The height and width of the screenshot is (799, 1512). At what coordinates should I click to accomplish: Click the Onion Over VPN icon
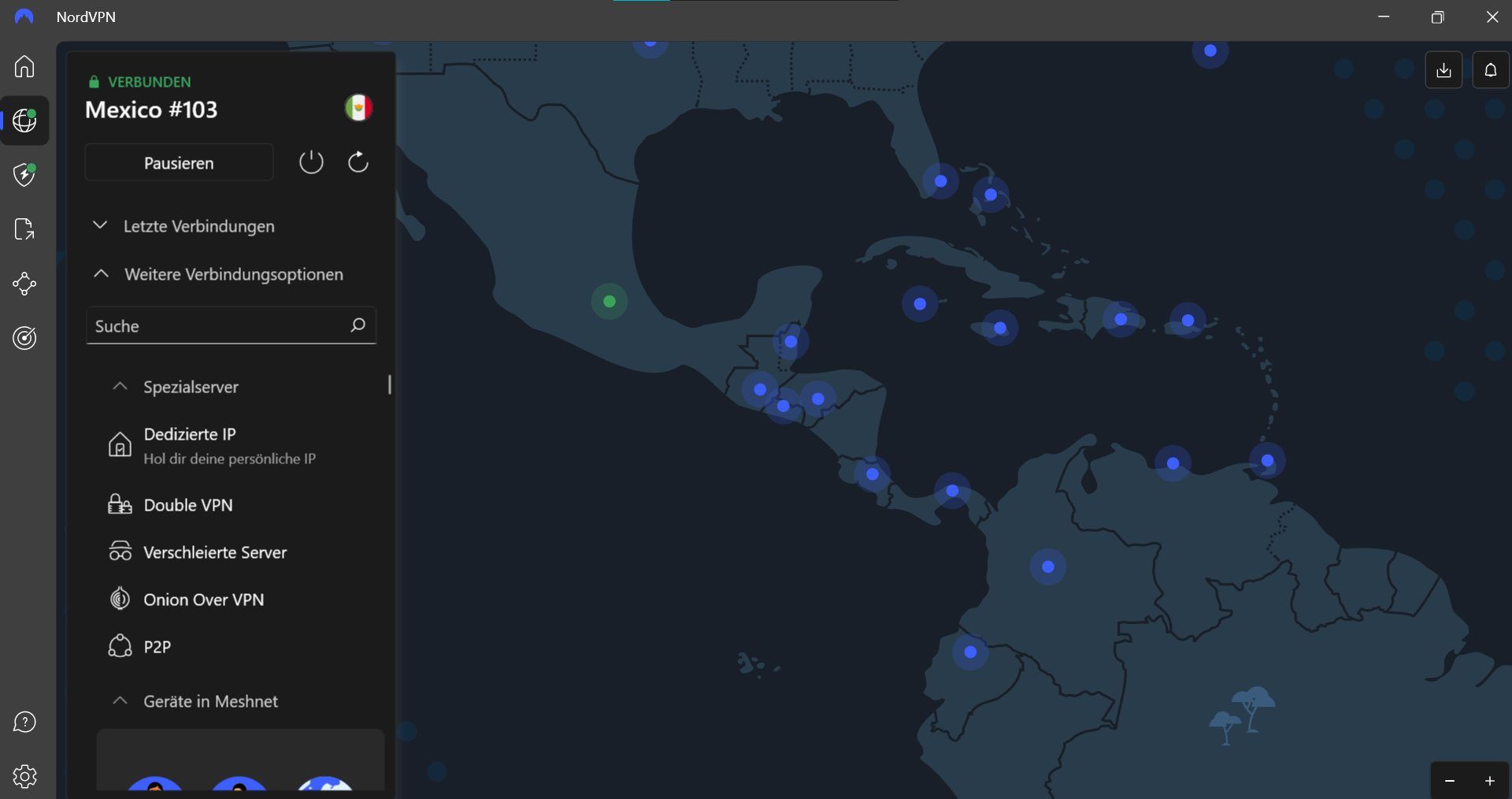(120, 599)
